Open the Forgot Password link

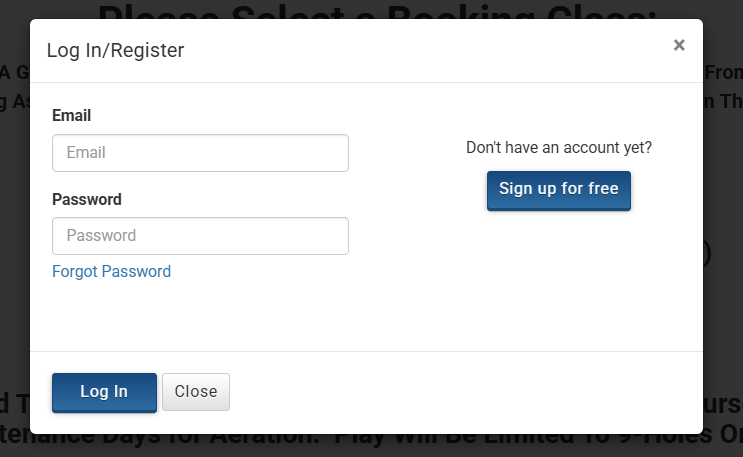(x=111, y=271)
